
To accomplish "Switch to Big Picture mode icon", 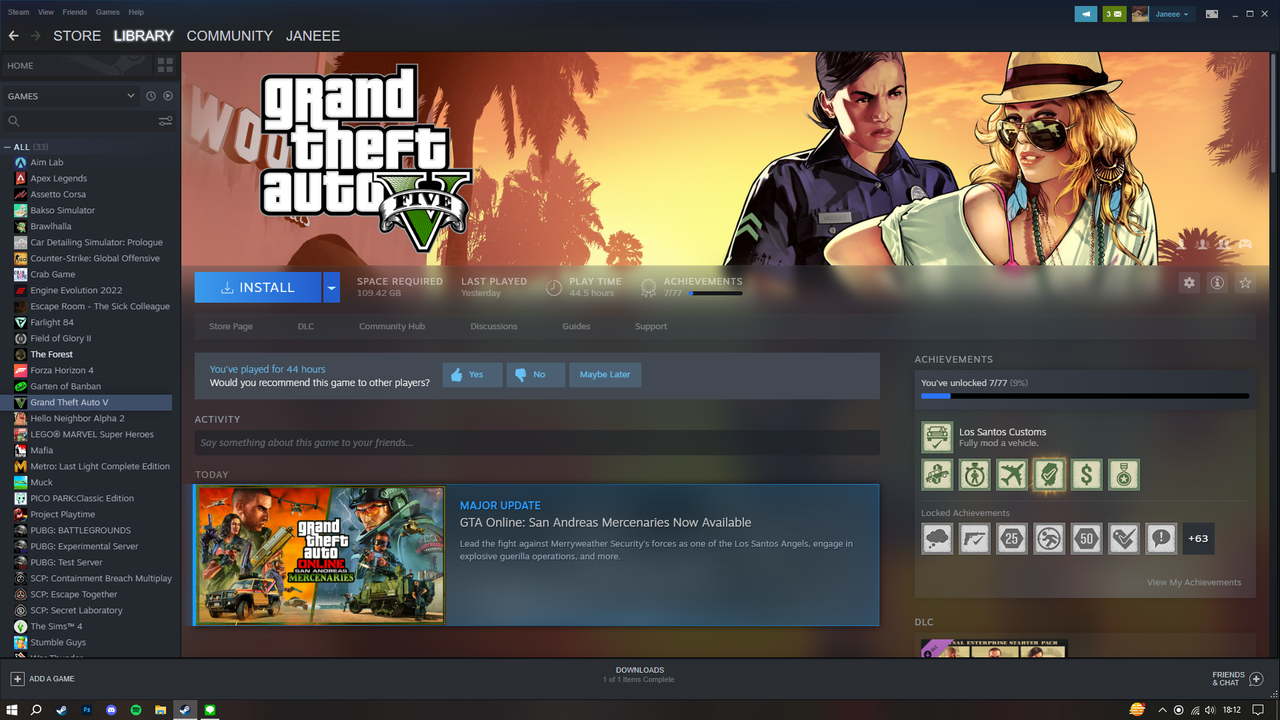I will [1211, 14].
